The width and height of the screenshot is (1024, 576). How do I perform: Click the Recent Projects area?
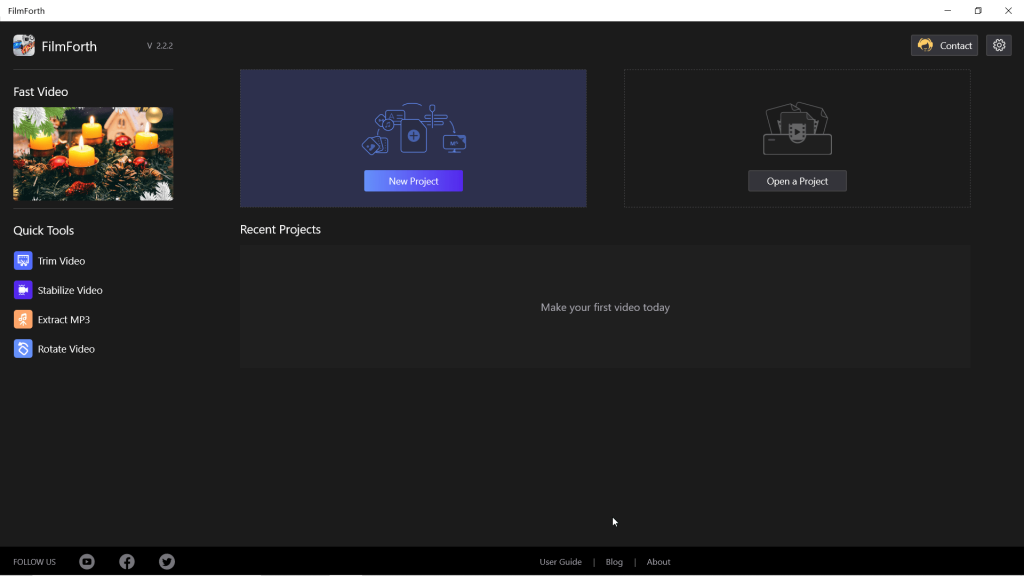tap(604, 307)
